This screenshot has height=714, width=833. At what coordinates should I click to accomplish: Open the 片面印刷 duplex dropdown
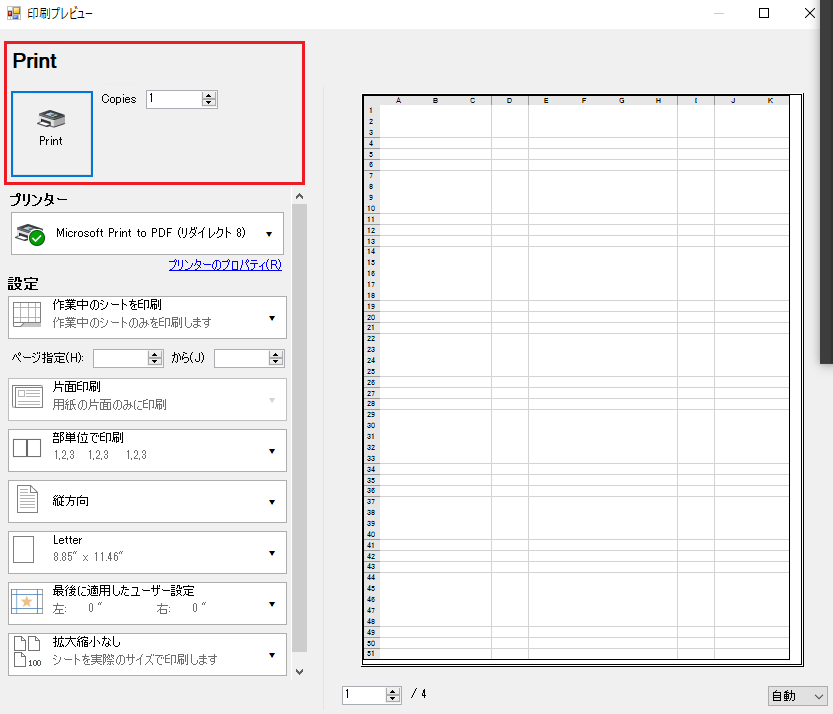[x=147, y=400]
